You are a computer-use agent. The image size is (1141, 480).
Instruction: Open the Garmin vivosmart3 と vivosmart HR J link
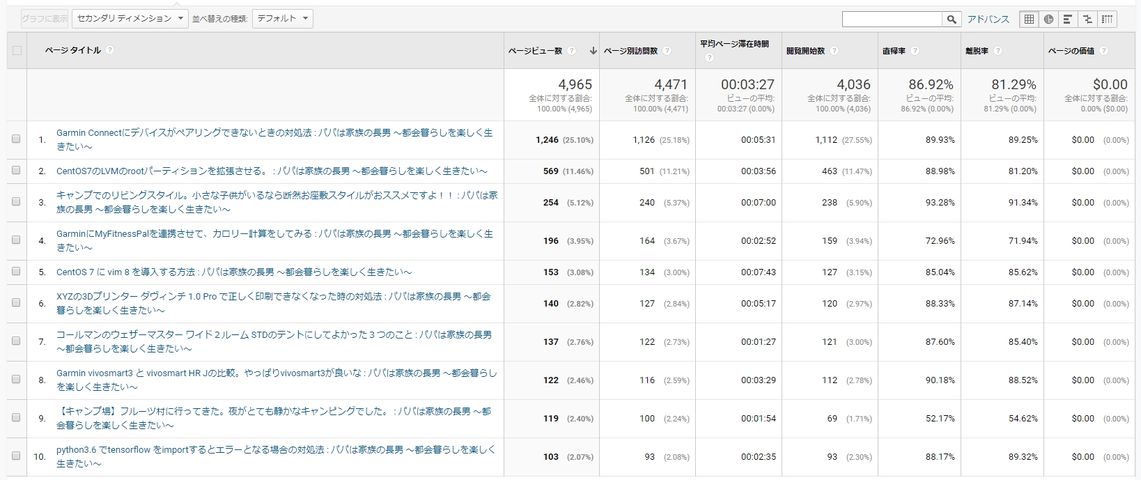277,380
